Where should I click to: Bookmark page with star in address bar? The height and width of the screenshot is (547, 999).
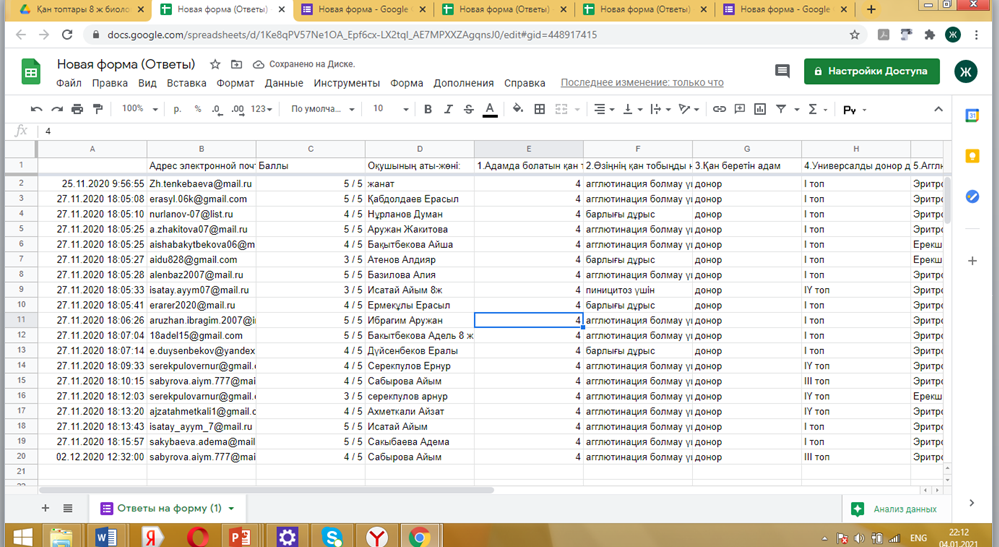(x=854, y=35)
